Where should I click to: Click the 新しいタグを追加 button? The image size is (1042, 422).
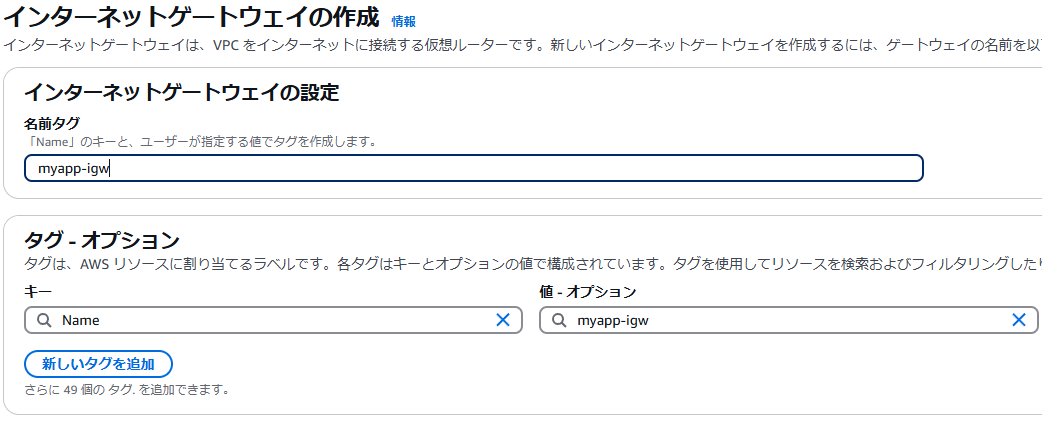click(x=98, y=364)
